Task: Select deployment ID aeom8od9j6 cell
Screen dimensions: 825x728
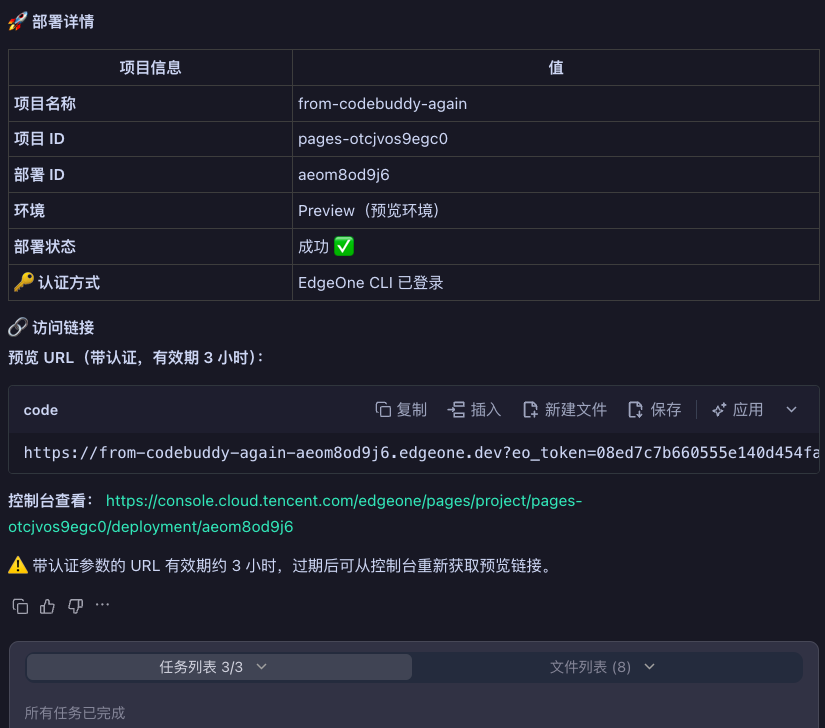Action: (x=556, y=175)
